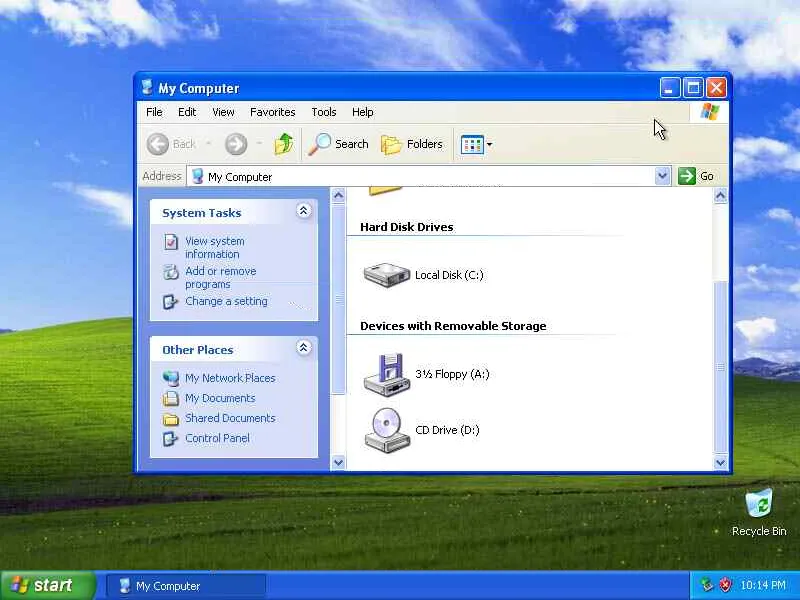Click main pane scrollbar down arrow

pos(720,462)
